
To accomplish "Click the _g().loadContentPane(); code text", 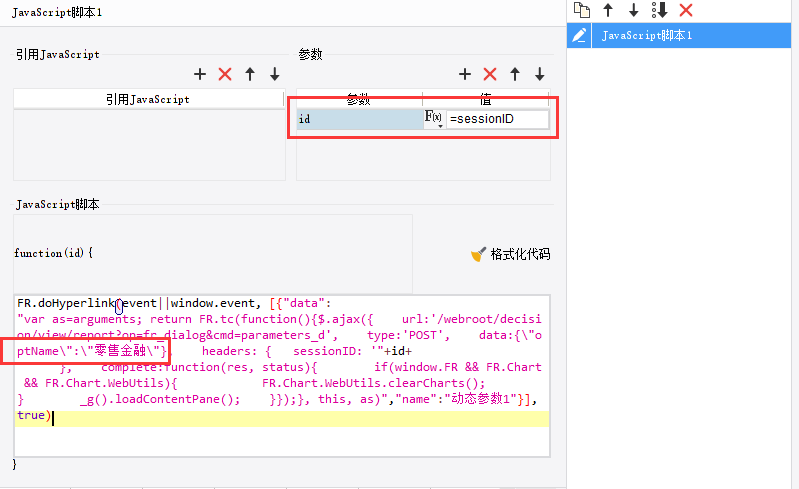I will (160, 399).
